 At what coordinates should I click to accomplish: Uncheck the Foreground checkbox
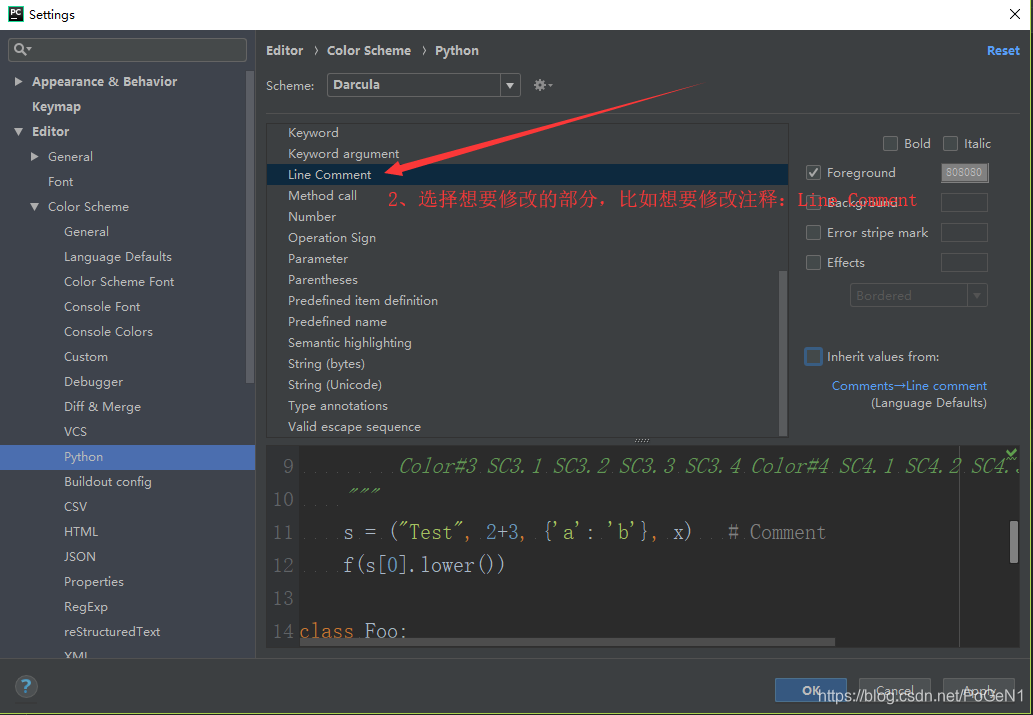point(814,173)
